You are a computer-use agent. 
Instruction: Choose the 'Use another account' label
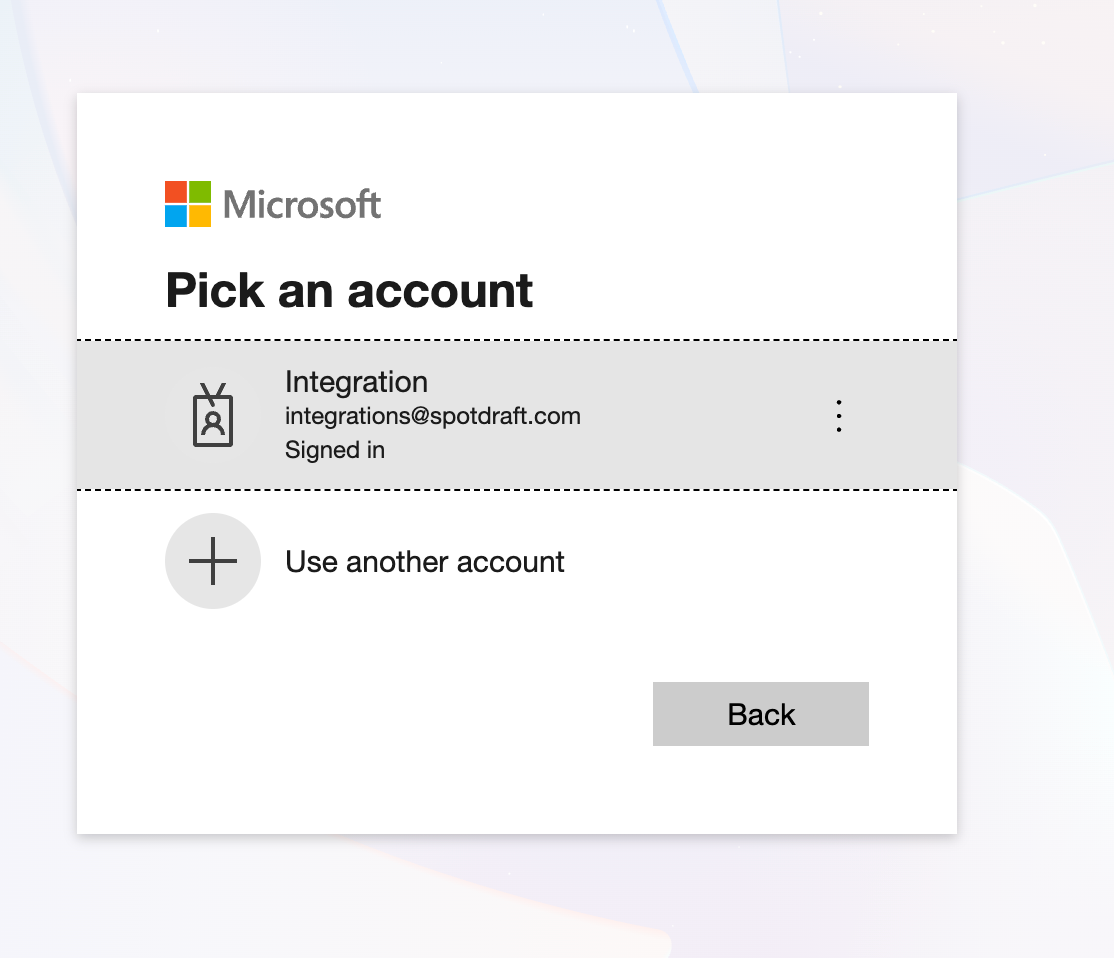point(425,562)
